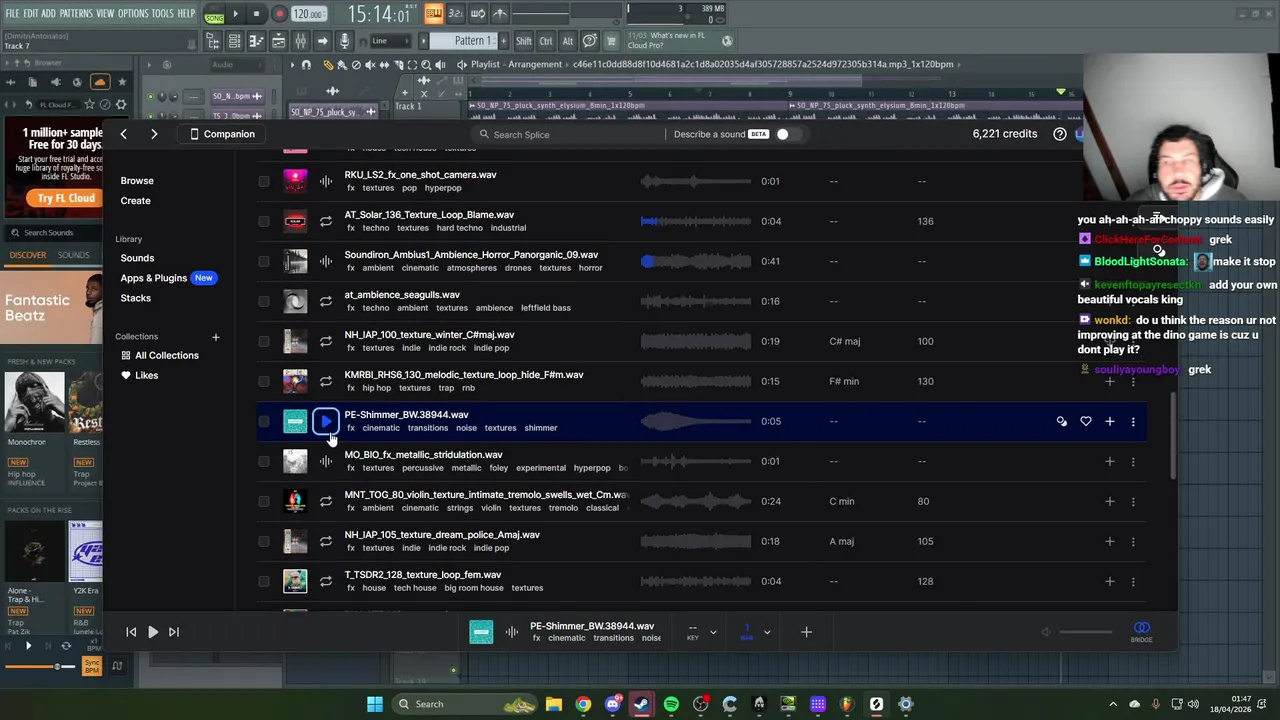Open the Line snap dropdown

[x=392, y=41]
